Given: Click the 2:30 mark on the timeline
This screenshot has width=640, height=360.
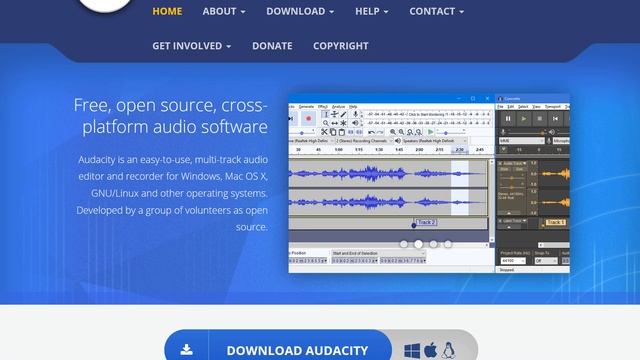Looking at the screenshot, I should click(459, 150).
